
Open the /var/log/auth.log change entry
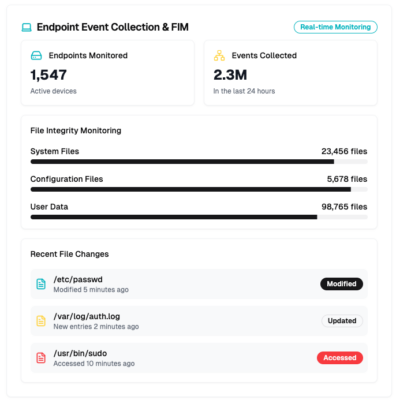click(x=199, y=321)
